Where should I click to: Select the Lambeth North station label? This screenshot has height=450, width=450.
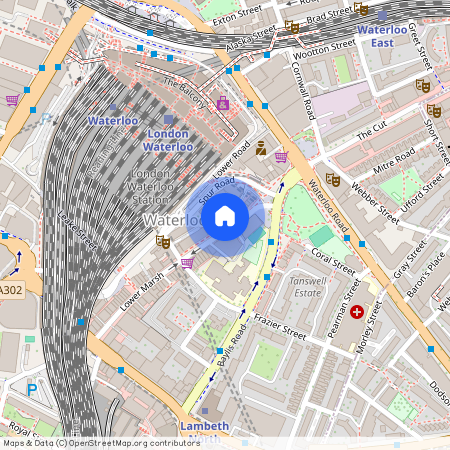pyautogui.click(x=204, y=432)
